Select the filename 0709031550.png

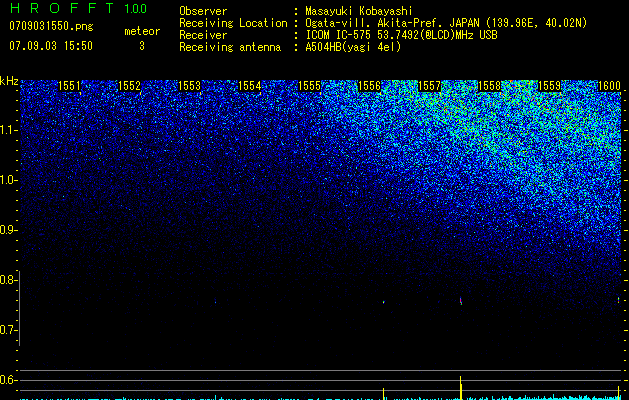[x=51, y=26]
